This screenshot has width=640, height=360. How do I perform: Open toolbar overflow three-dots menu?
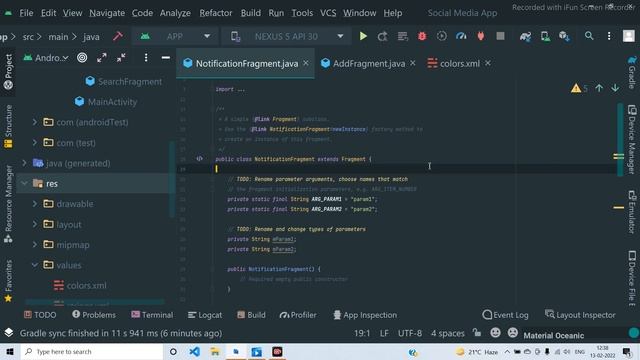(609, 36)
